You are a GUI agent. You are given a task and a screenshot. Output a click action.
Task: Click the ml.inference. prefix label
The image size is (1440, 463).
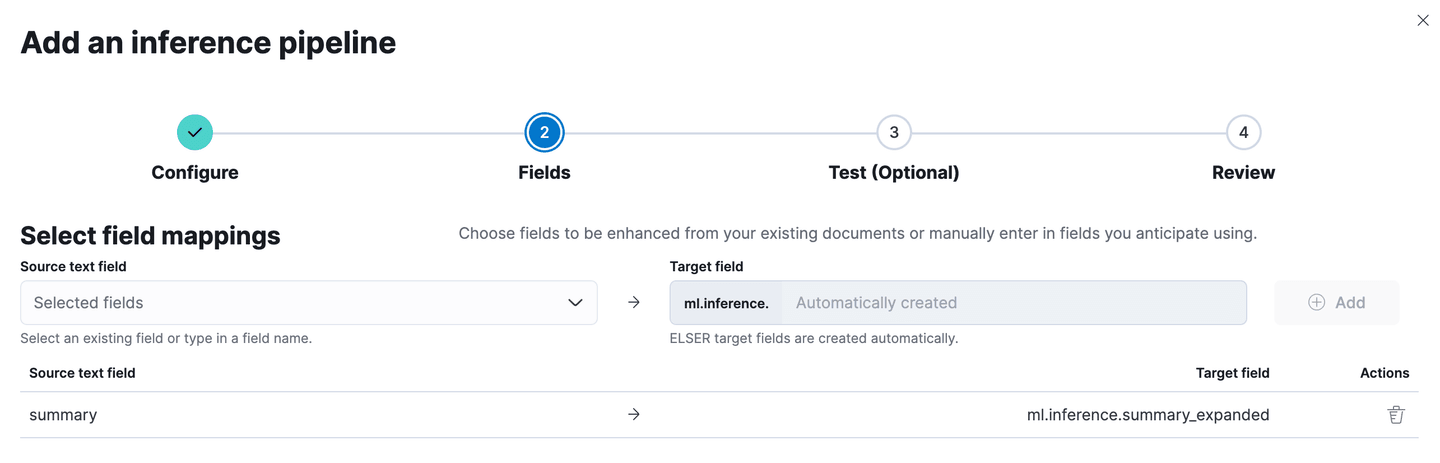point(726,303)
